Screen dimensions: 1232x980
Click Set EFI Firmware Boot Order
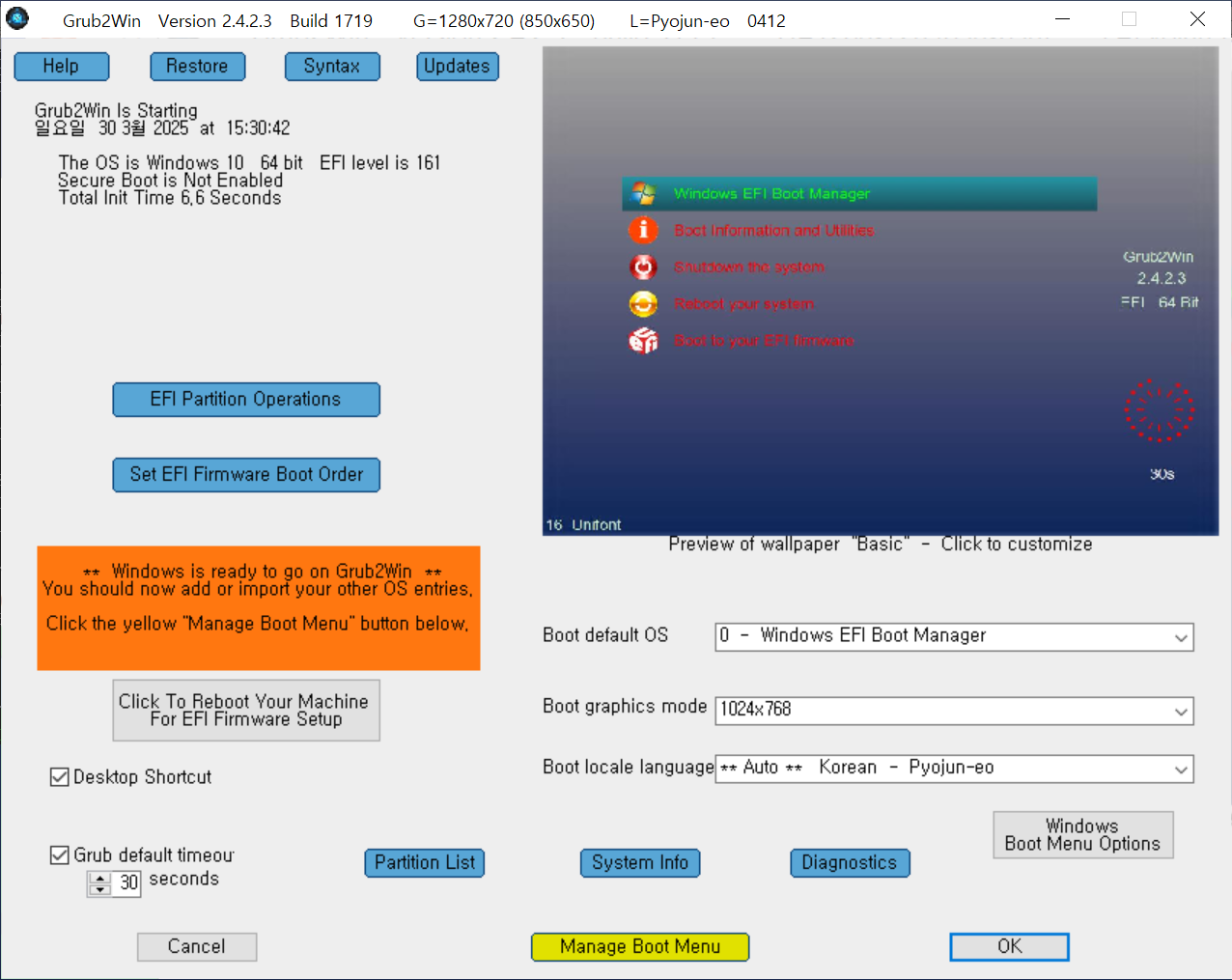click(246, 475)
